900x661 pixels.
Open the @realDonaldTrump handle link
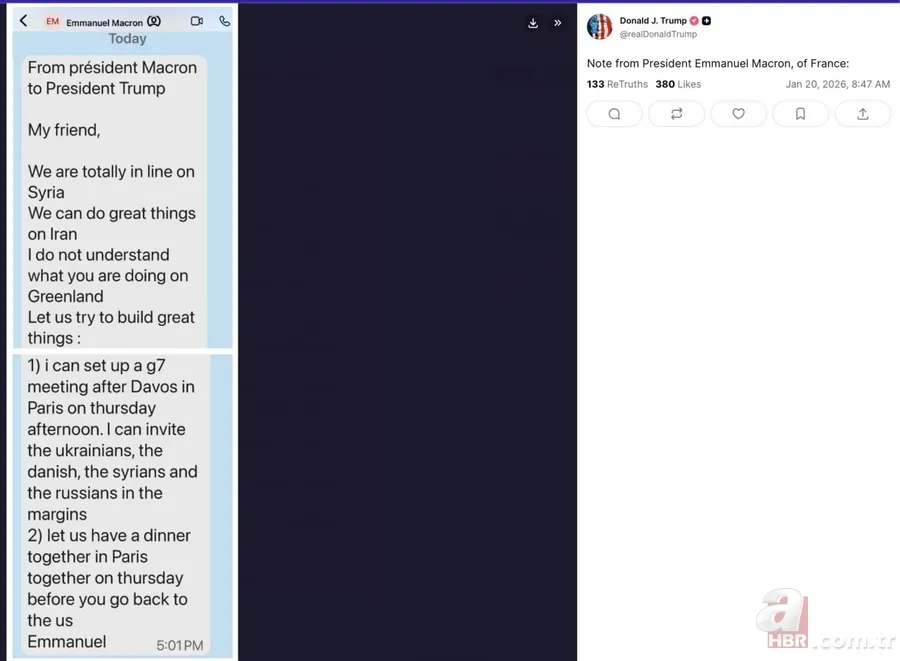tap(658, 34)
